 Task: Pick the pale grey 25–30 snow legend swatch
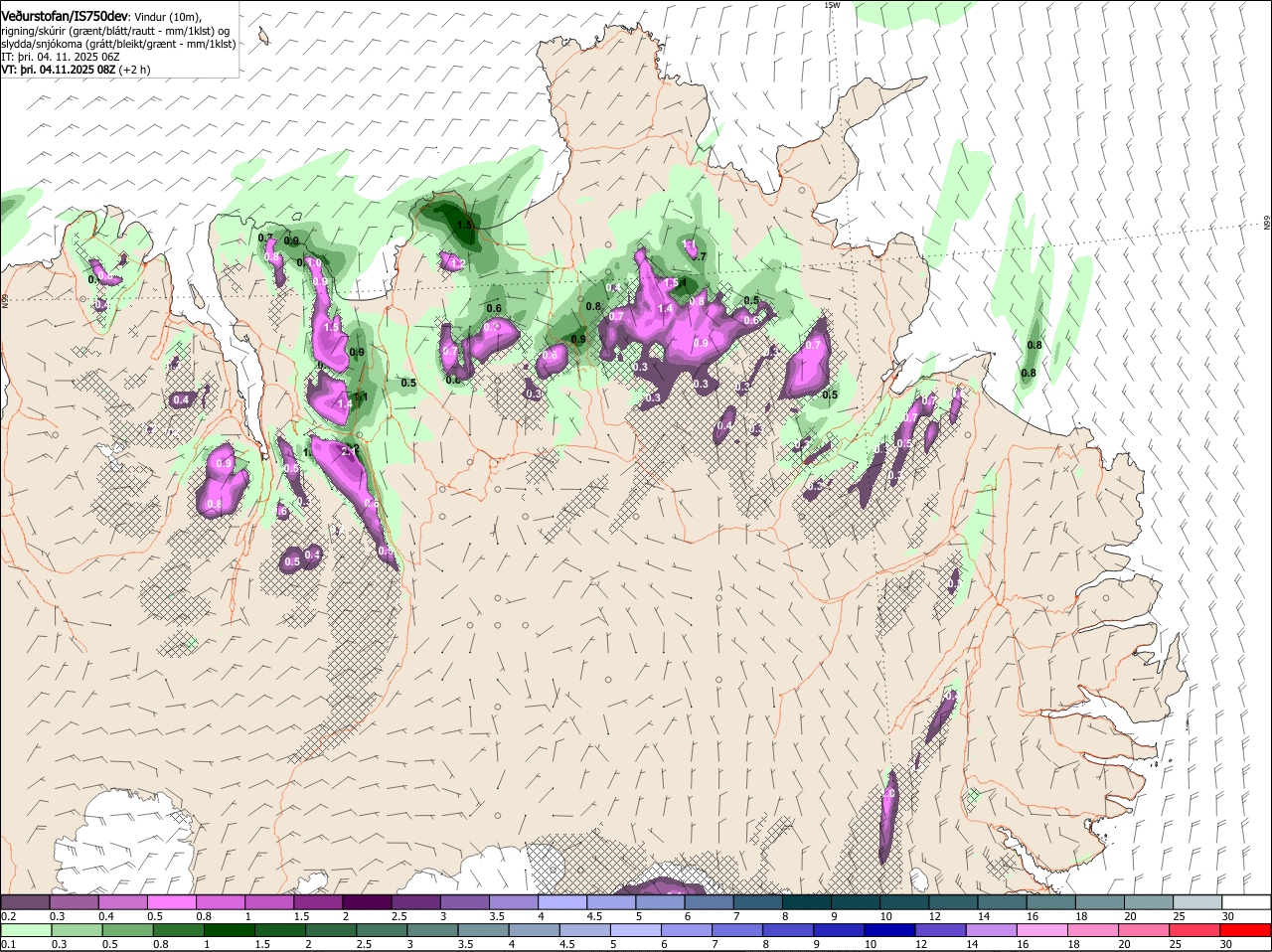coord(1198,901)
